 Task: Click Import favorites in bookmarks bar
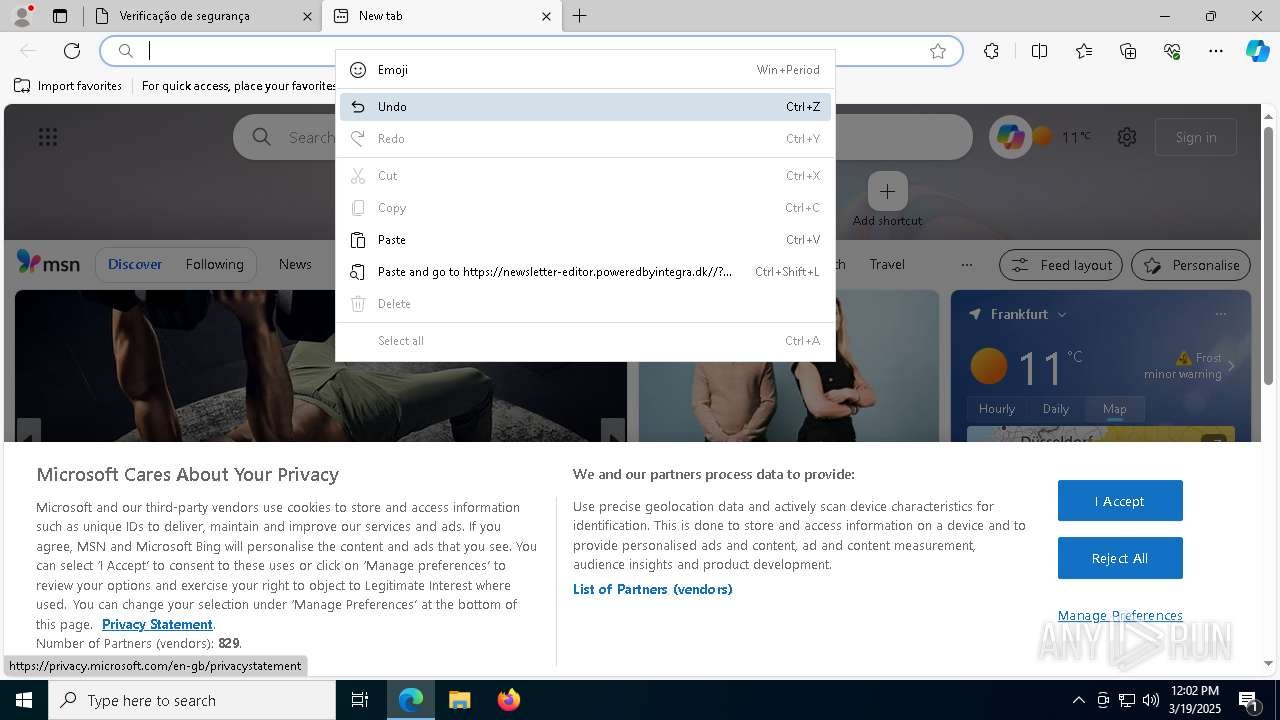point(68,86)
